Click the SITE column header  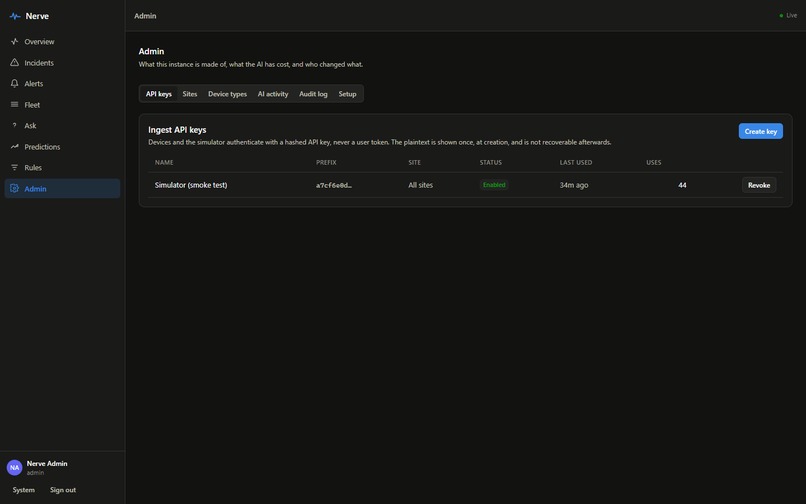(x=414, y=163)
